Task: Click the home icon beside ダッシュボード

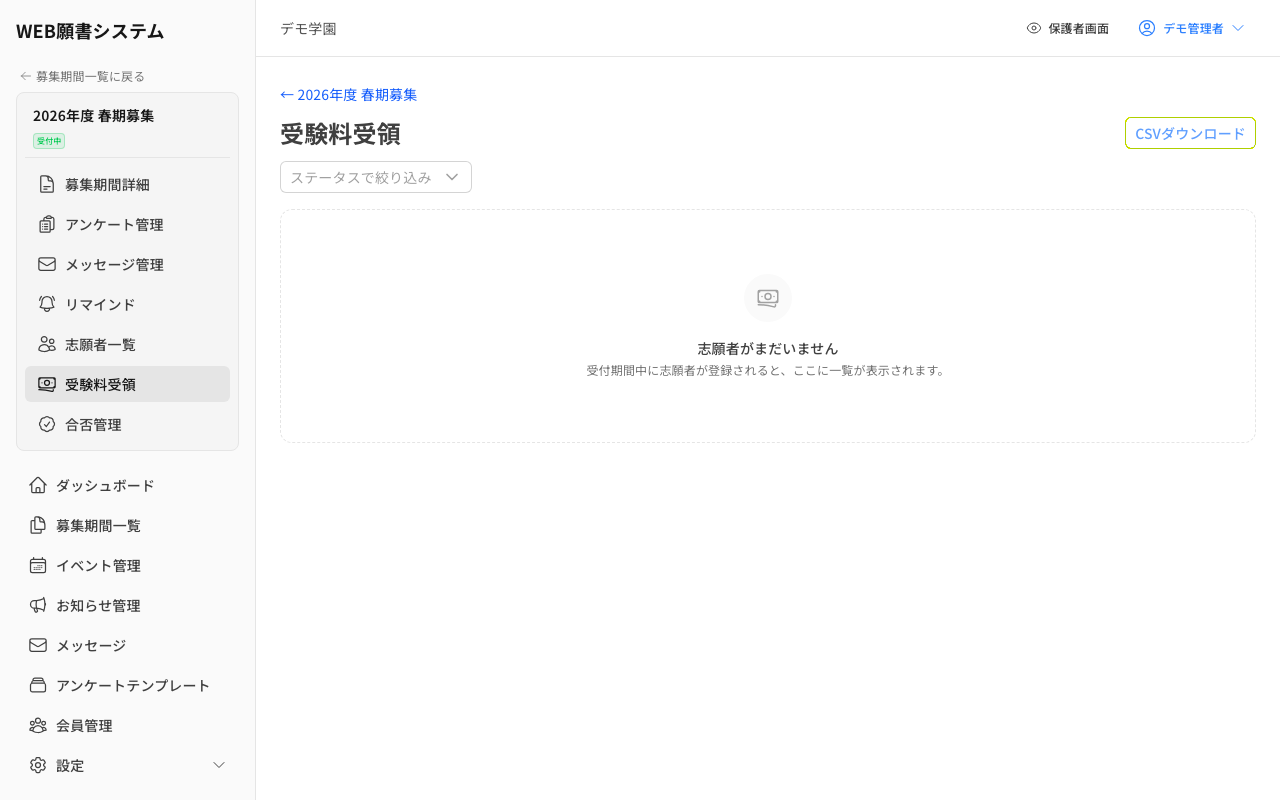Action: (38, 485)
